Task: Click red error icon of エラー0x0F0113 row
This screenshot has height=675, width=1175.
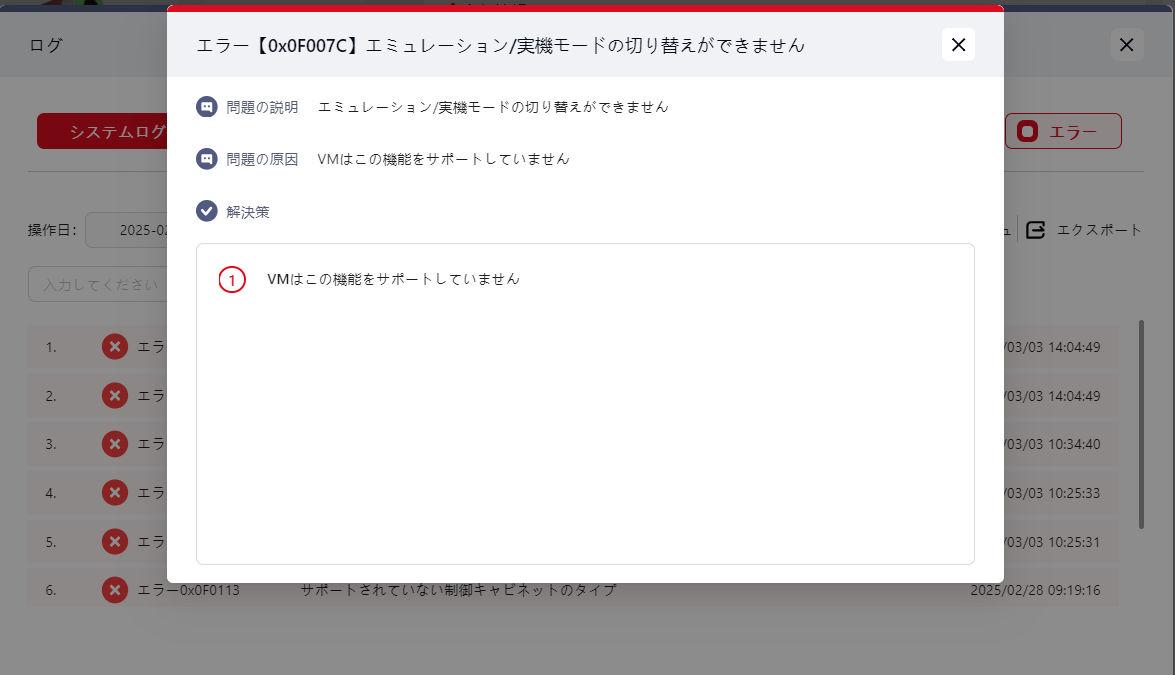Action: click(115, 590)
